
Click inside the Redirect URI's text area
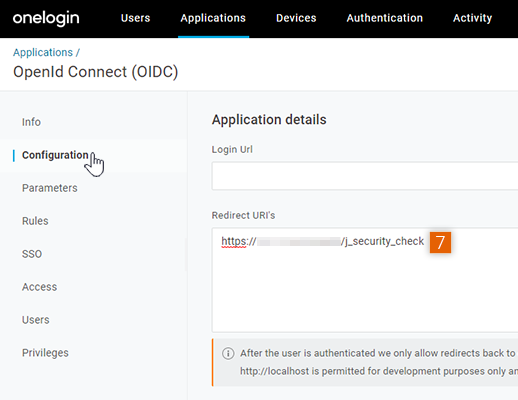pos(365,280)
